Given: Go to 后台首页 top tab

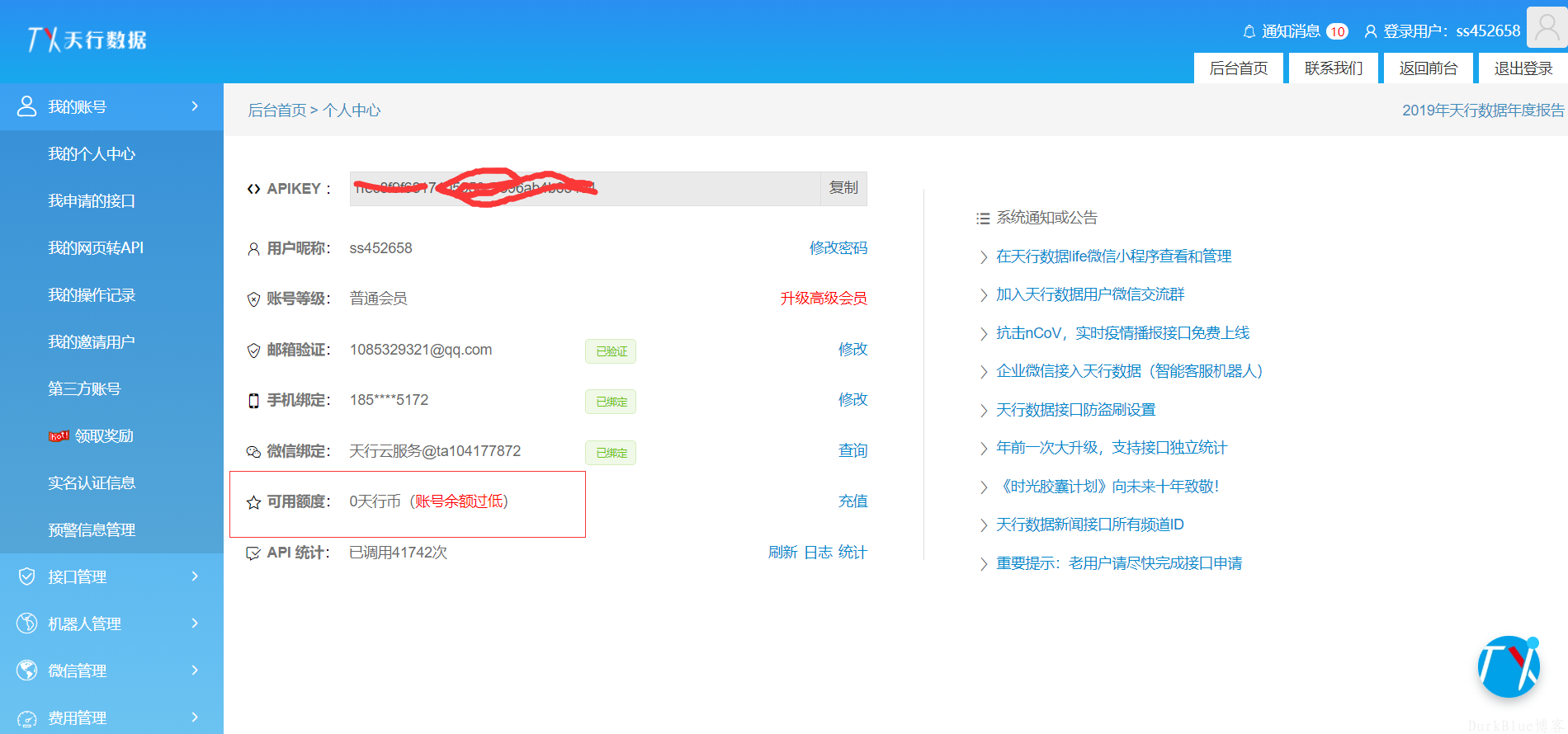Looking at the screenshot, I should click(1239, 68).
